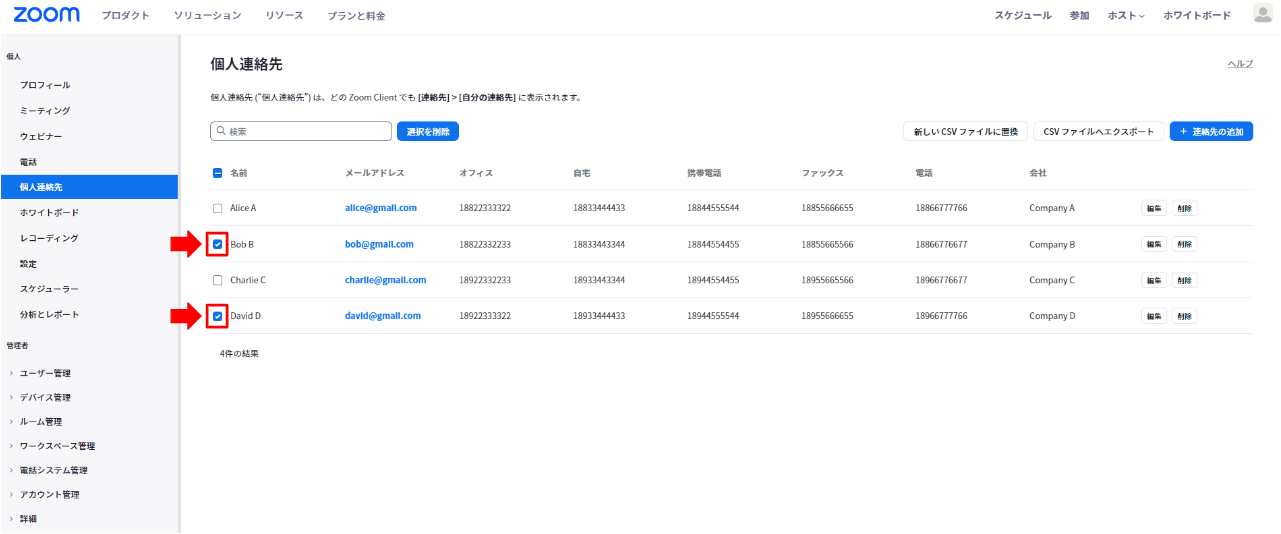Viewport: 1281px width, 534px height.
Task: Click 削除 for Alice A
Action: 1184,208
